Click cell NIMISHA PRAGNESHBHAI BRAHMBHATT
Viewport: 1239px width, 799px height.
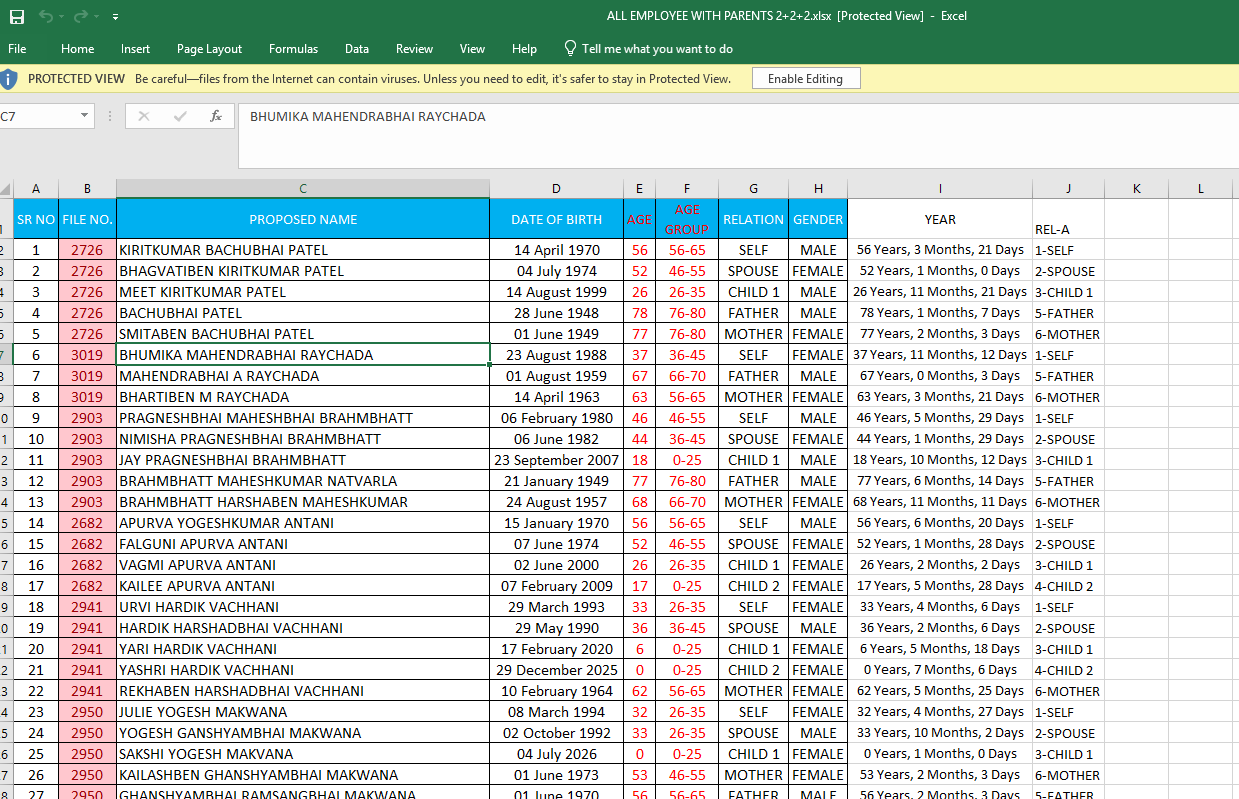(x=303, y=439)
